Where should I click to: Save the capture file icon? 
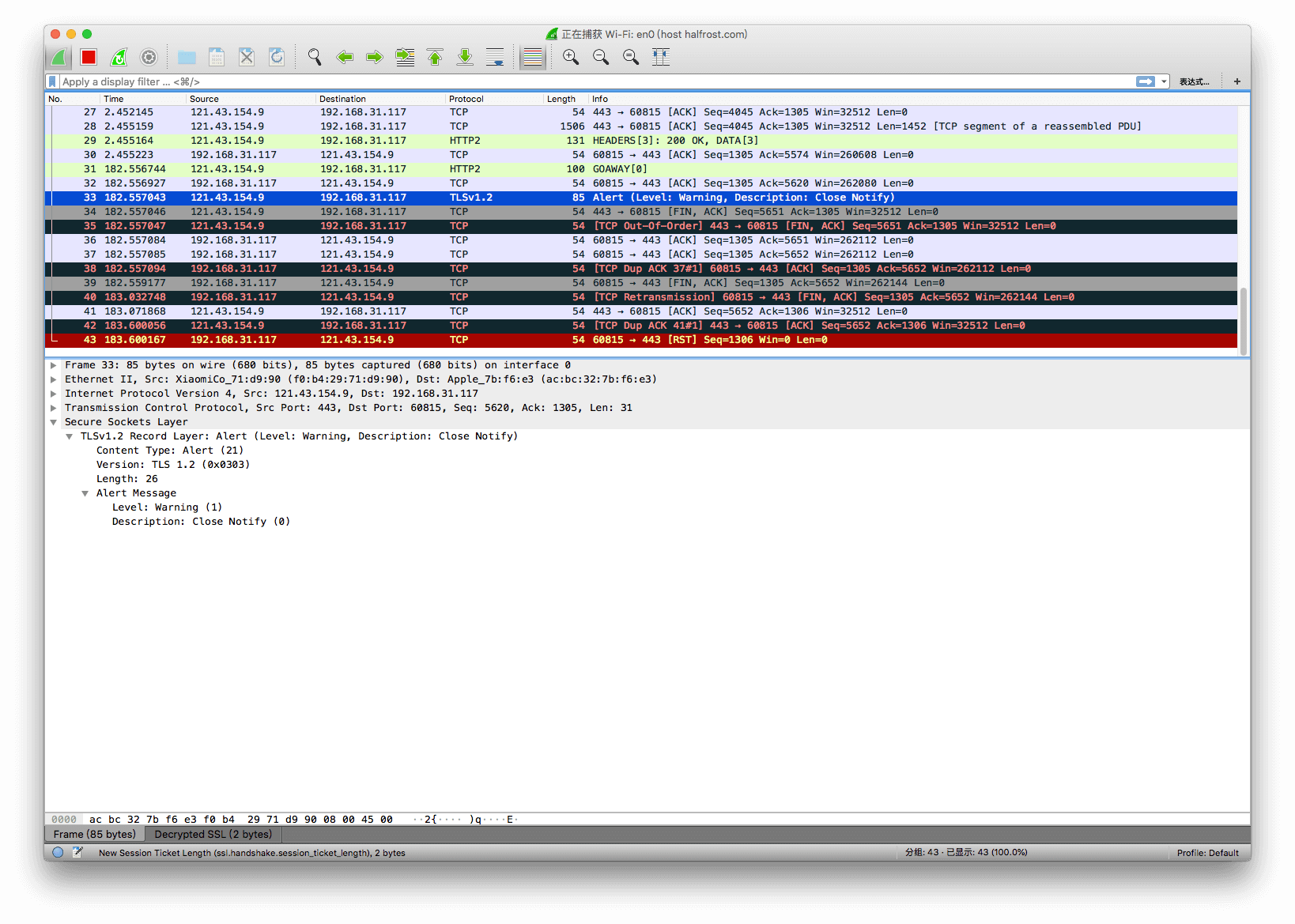point(217,57)
